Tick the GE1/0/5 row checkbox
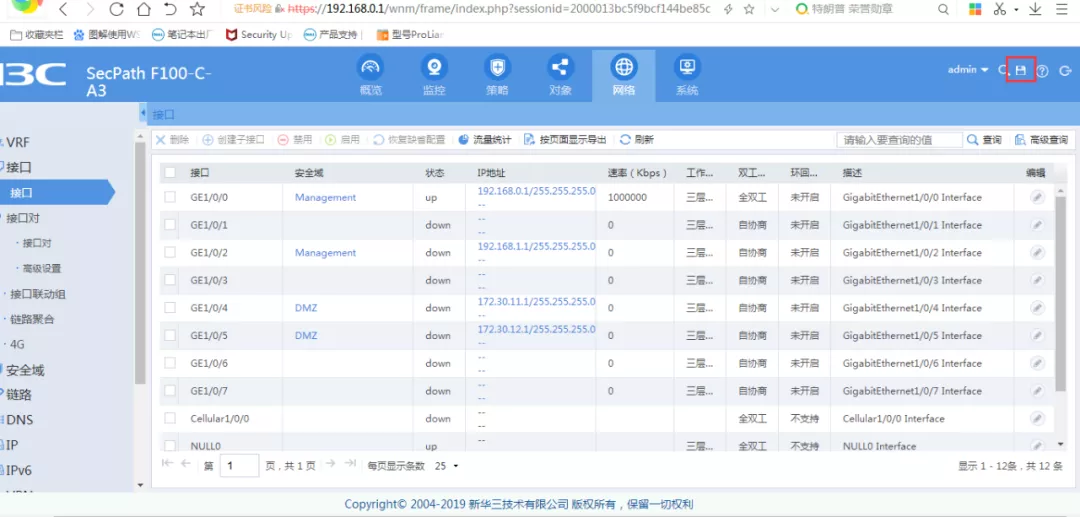This screenshot has width=1080, height=517. (x=170, y=335)
